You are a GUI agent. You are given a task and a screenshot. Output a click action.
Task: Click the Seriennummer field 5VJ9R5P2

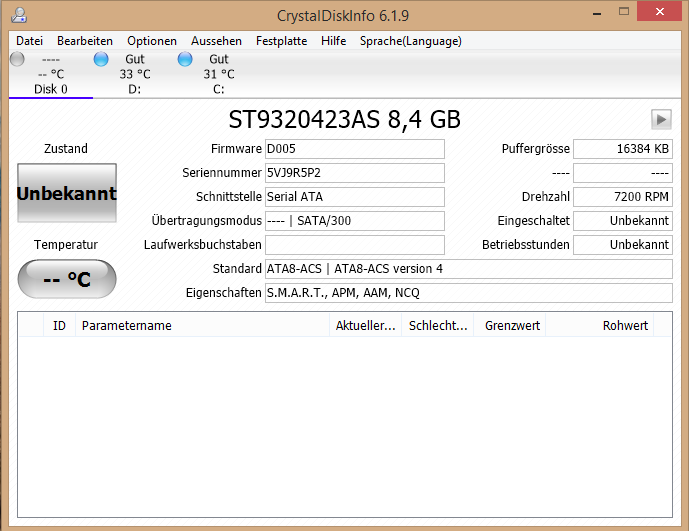pos(355,173)
